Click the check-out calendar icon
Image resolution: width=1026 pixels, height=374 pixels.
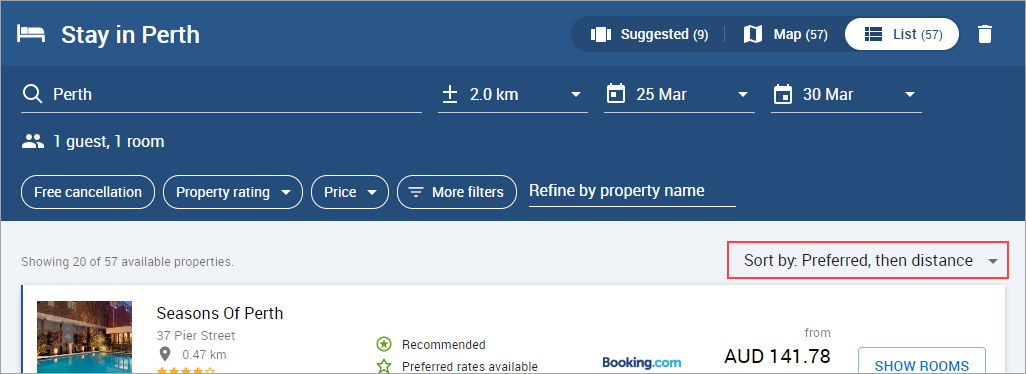tap(783, 94)
